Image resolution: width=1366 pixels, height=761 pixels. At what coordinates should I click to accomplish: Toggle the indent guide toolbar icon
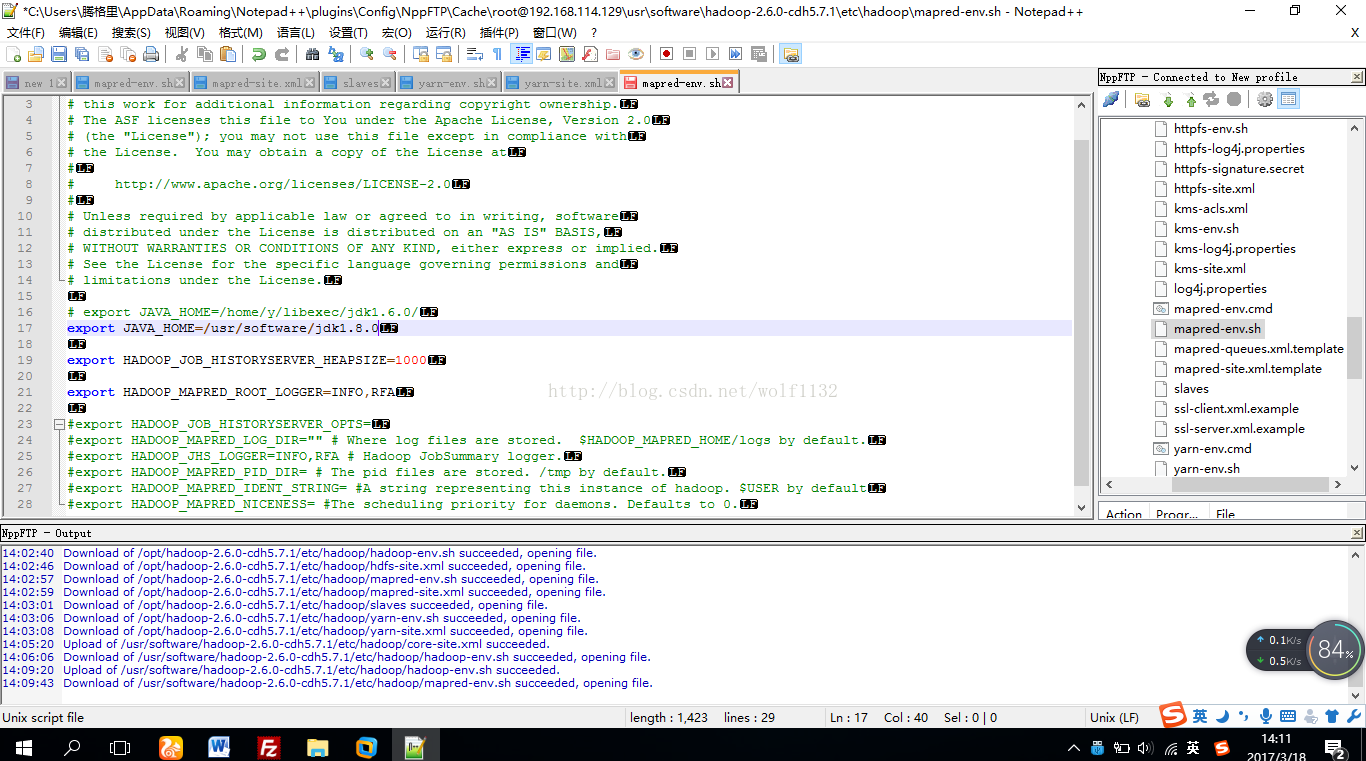click(x=521, y=54)
